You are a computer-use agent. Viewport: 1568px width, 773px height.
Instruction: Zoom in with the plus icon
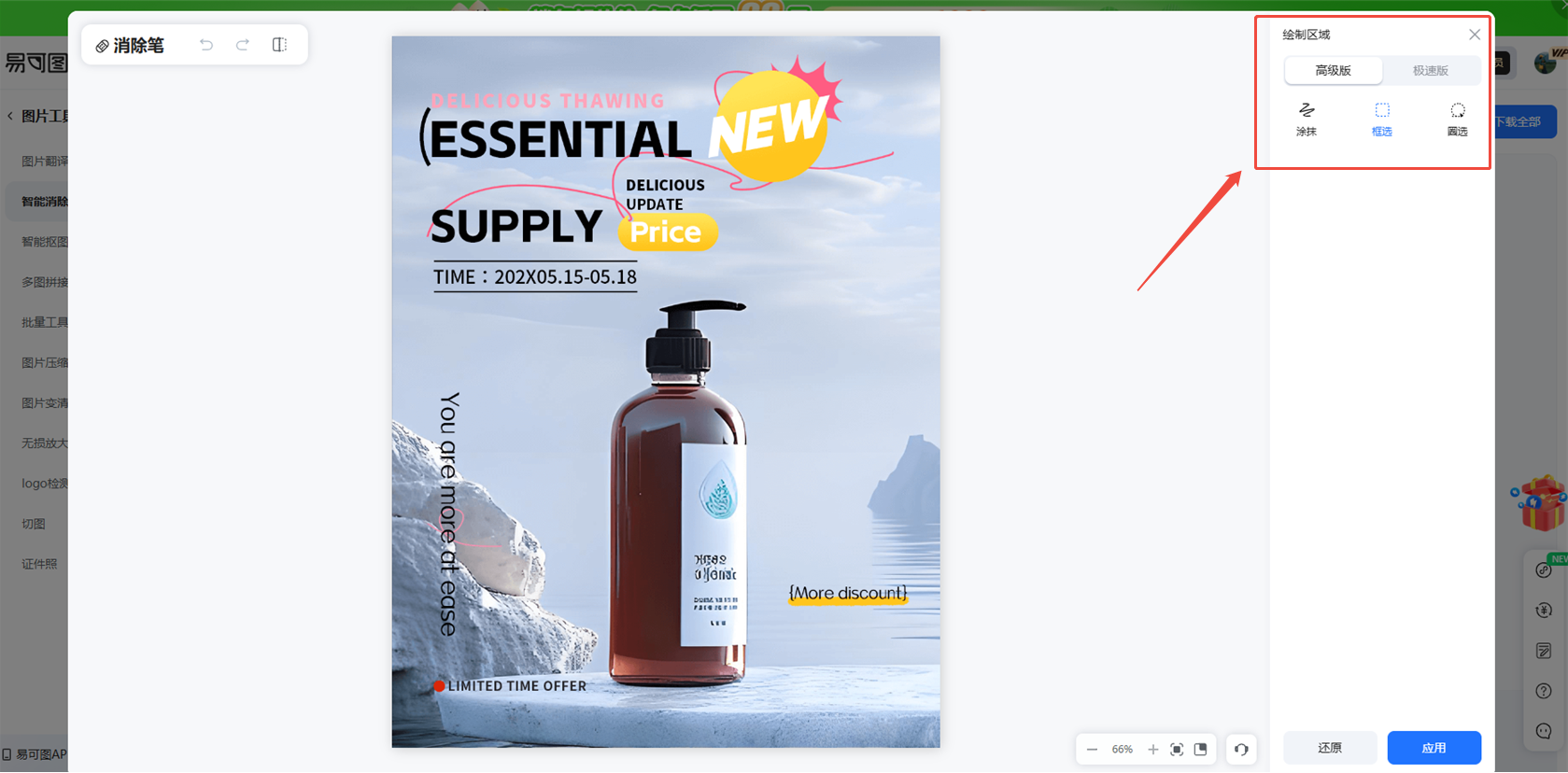tap(1153, 750)
